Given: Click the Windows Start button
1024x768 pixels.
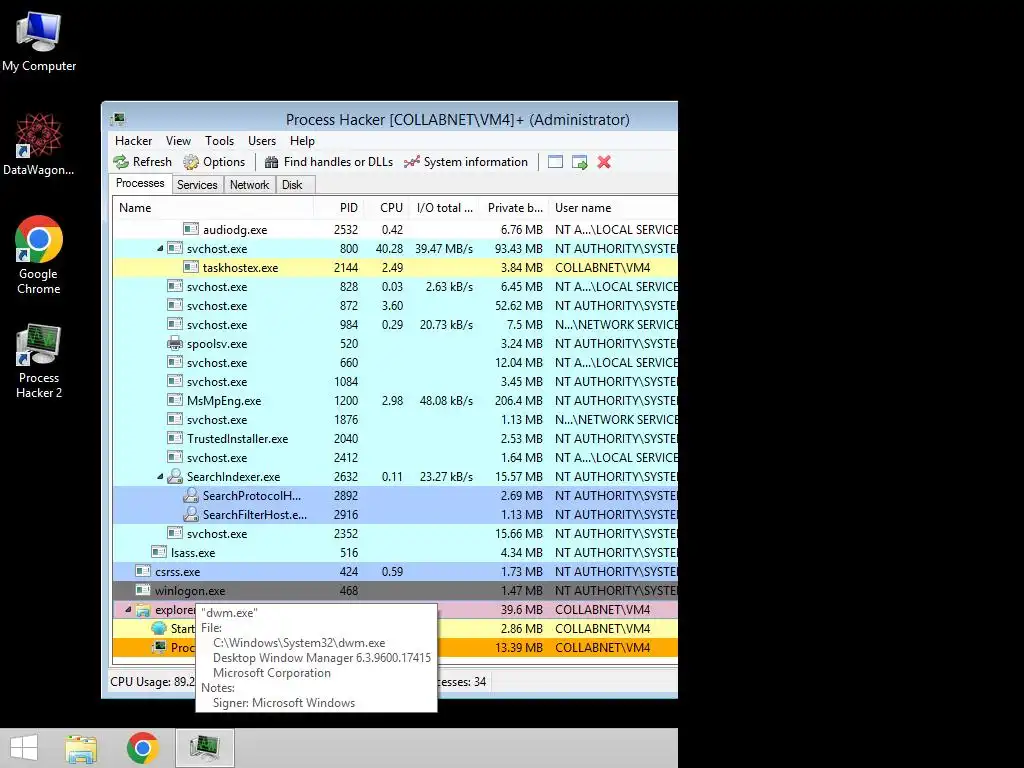Looking at the screenshot, I should [24, 748].
